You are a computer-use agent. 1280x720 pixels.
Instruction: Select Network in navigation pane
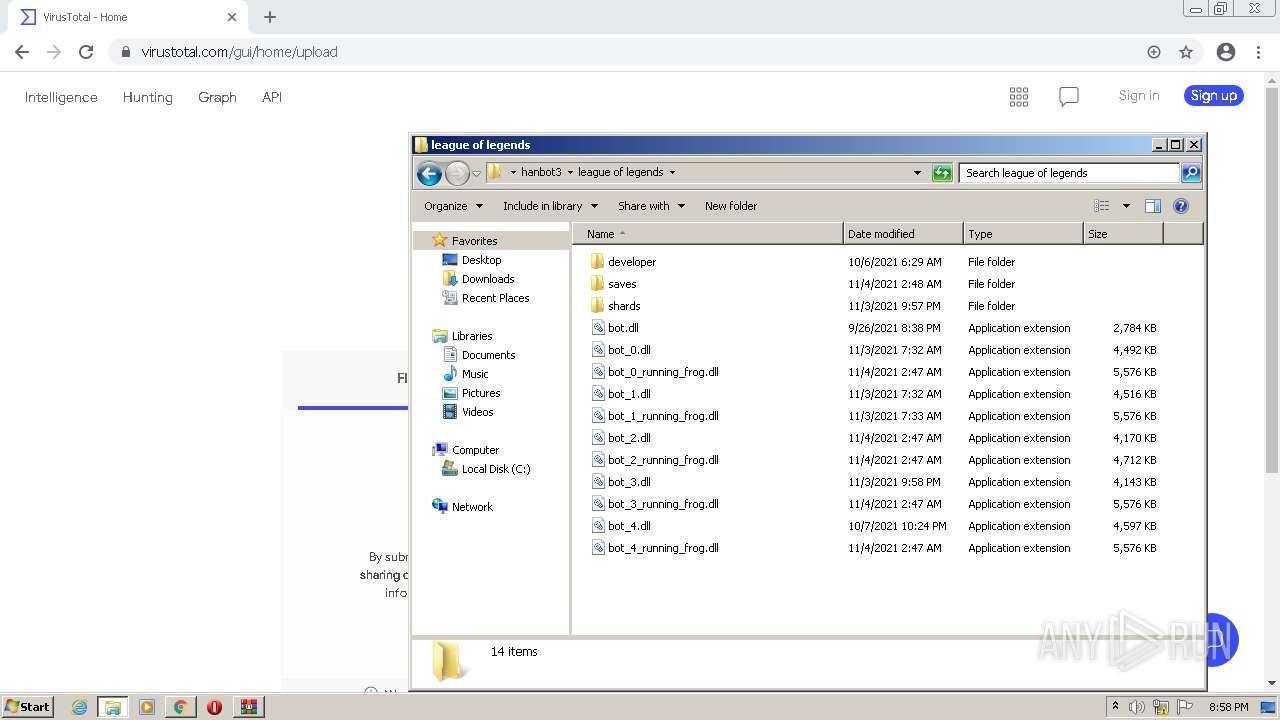pyautogui.click(x=472, y=507)
